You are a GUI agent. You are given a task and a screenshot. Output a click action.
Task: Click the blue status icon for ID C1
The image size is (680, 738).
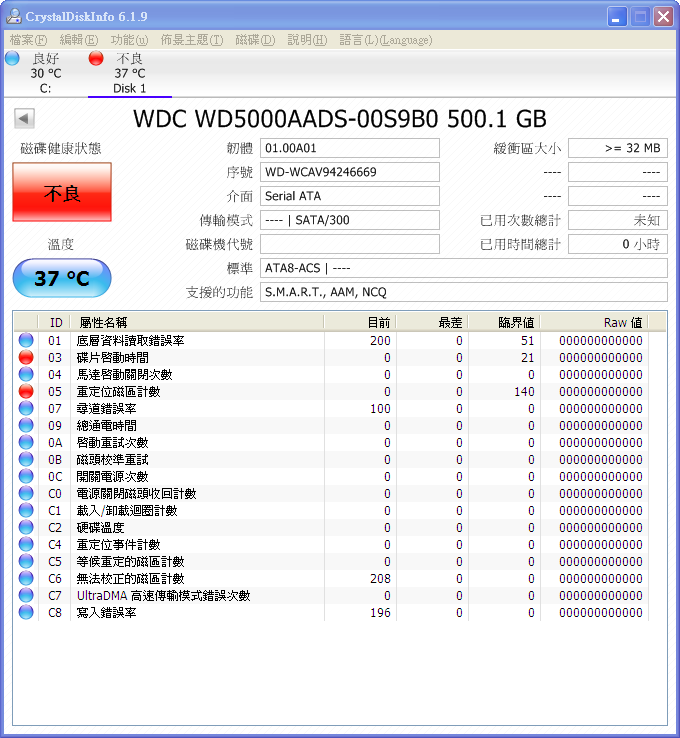tap(26, 510)
